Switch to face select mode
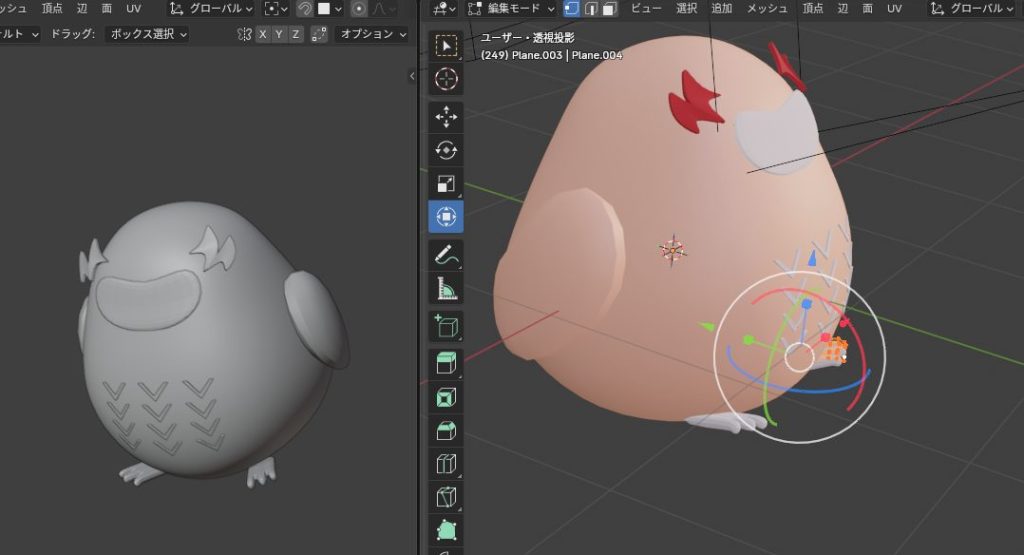 coord(608,9)
